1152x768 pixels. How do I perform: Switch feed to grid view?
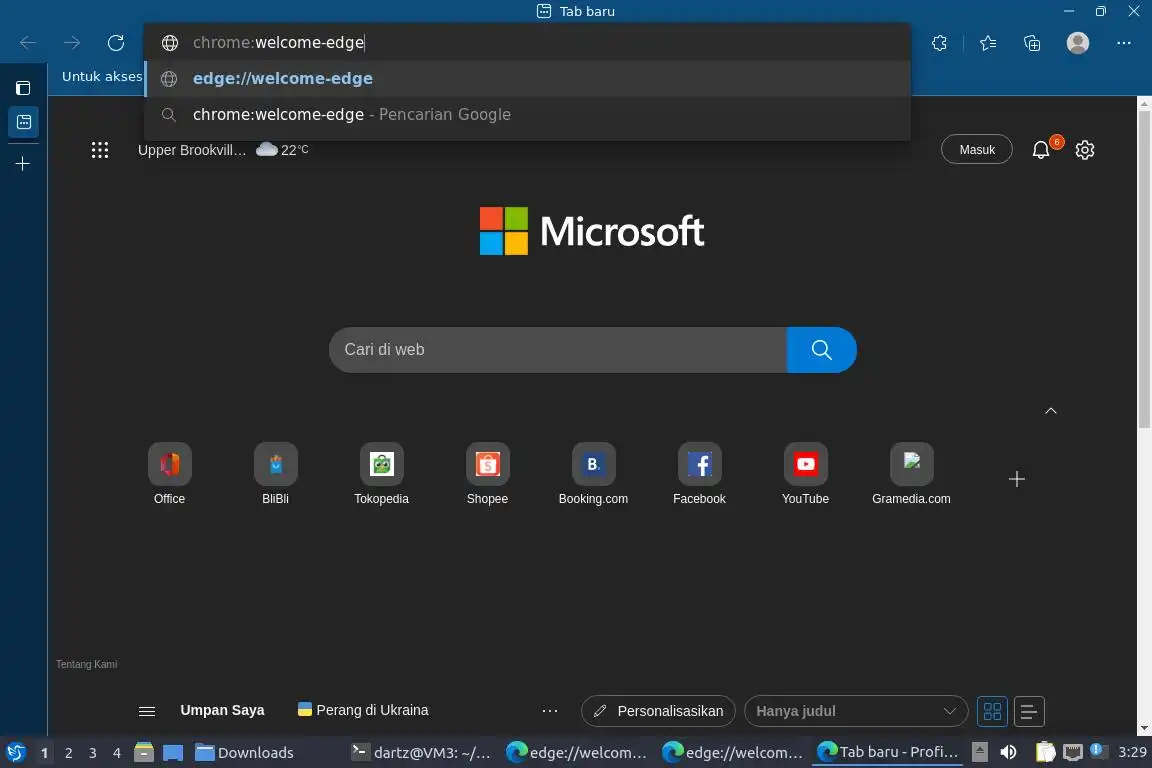pyautogui.click(x=993, y=711)
